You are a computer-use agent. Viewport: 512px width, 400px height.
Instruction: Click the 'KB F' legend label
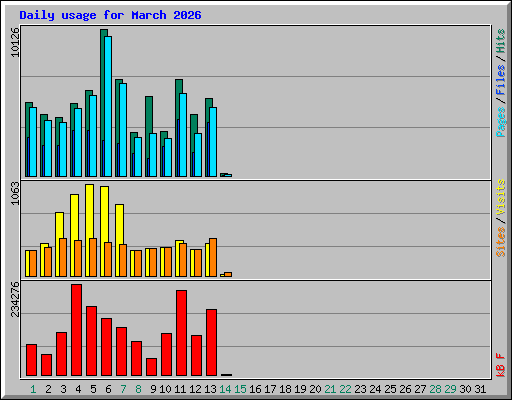pyautogui.click(x=500, y=365)
